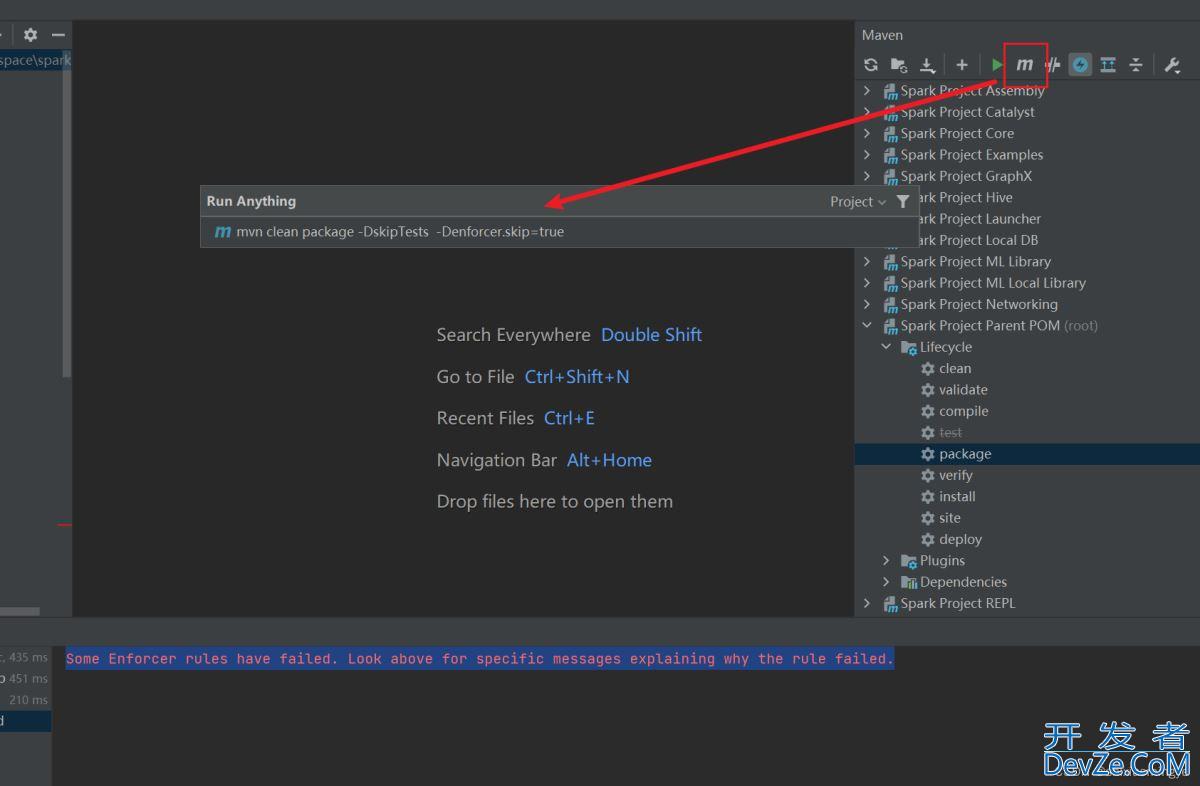Download sources and documentation icon
The height and width of the screenshot is (786, 1200).
[928, 65]
